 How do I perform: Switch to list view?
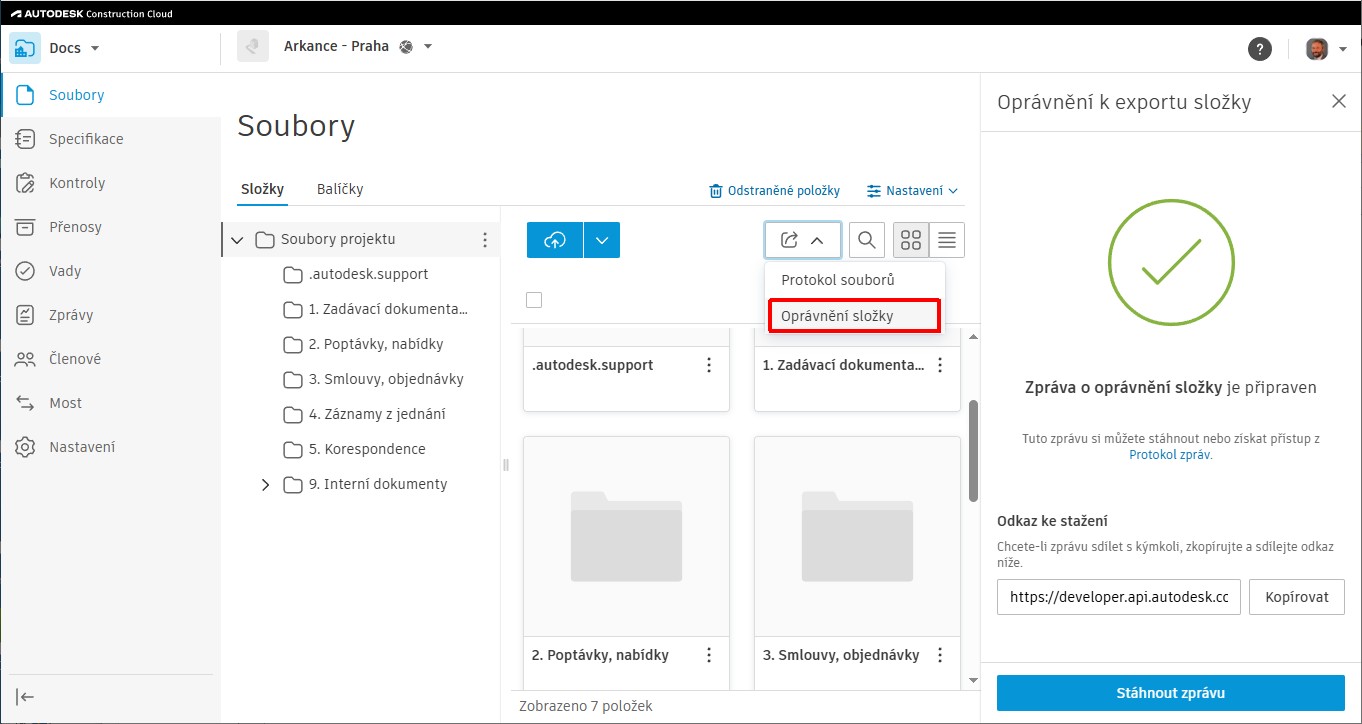click(x=947, y=240)
